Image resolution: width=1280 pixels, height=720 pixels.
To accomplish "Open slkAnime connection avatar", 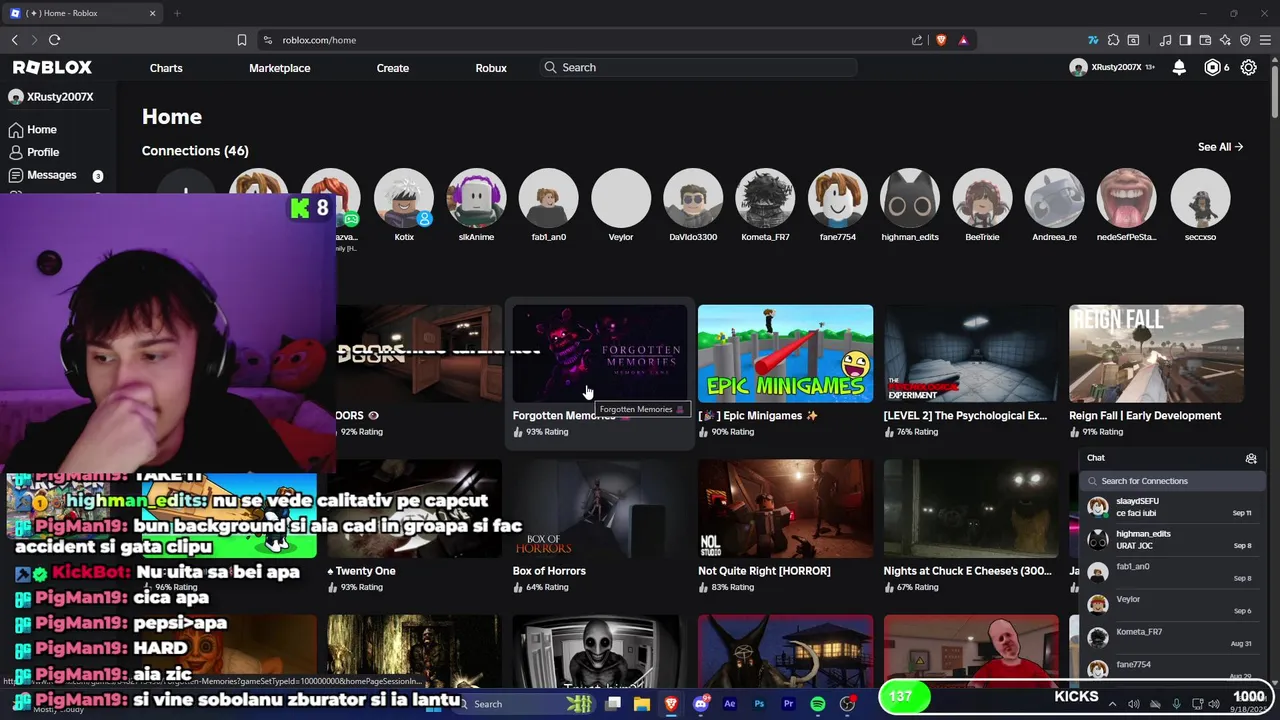I will coord(476,198).
